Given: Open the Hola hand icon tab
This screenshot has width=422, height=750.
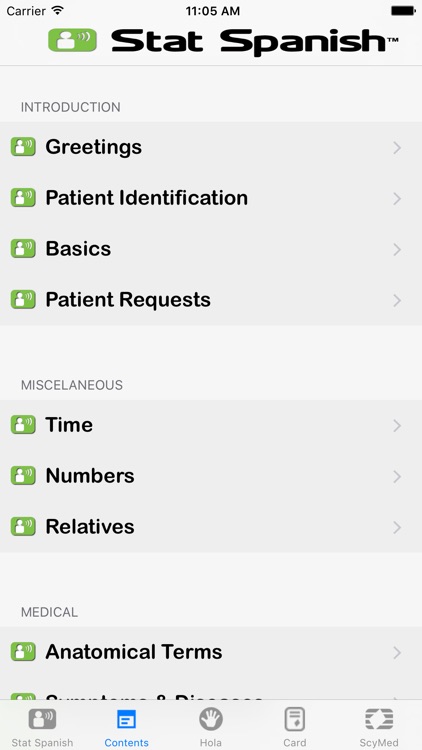Looking at the screenshot, I should [x=211, y=719].
